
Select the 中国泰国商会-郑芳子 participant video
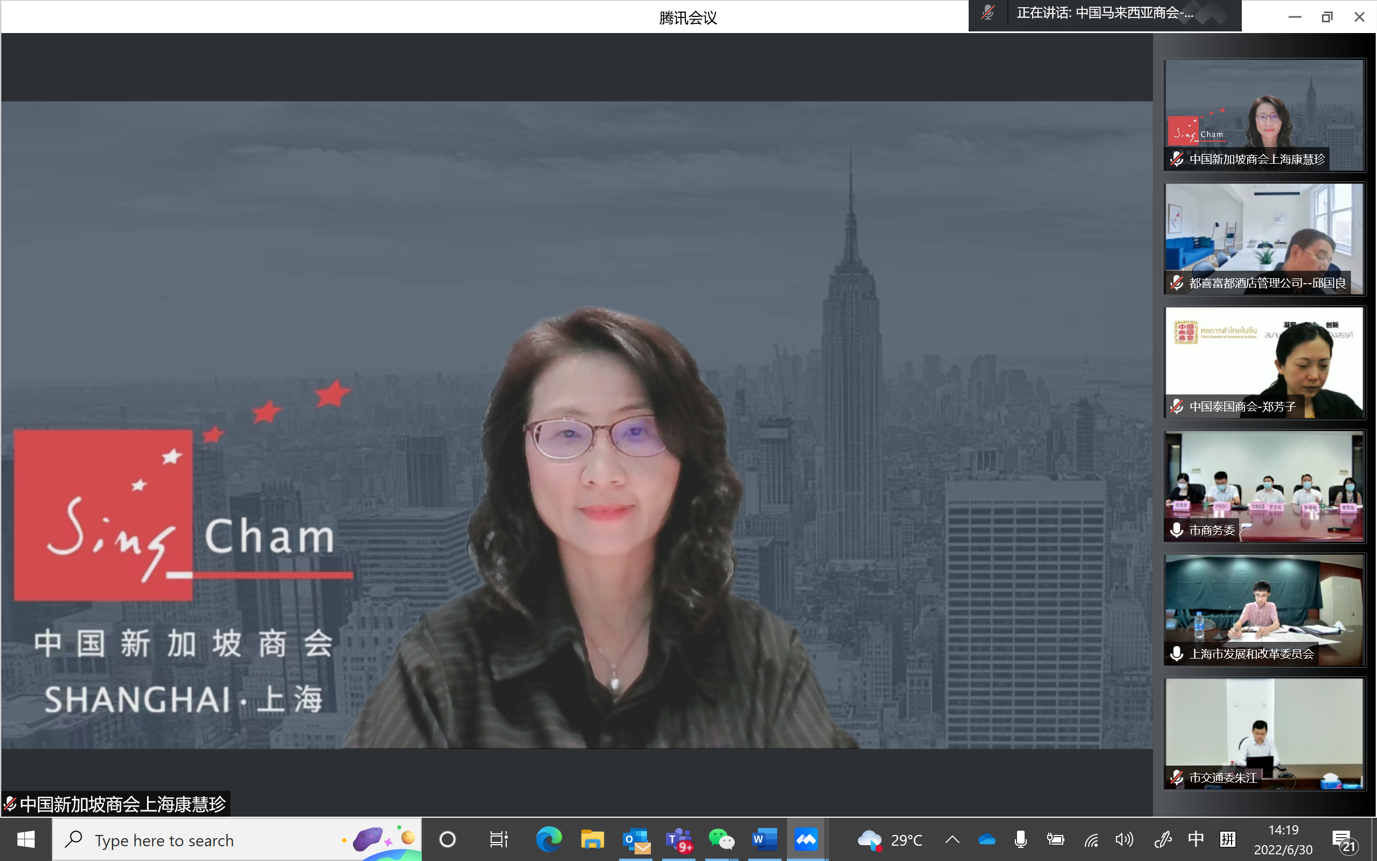(x=1264, y=363)
